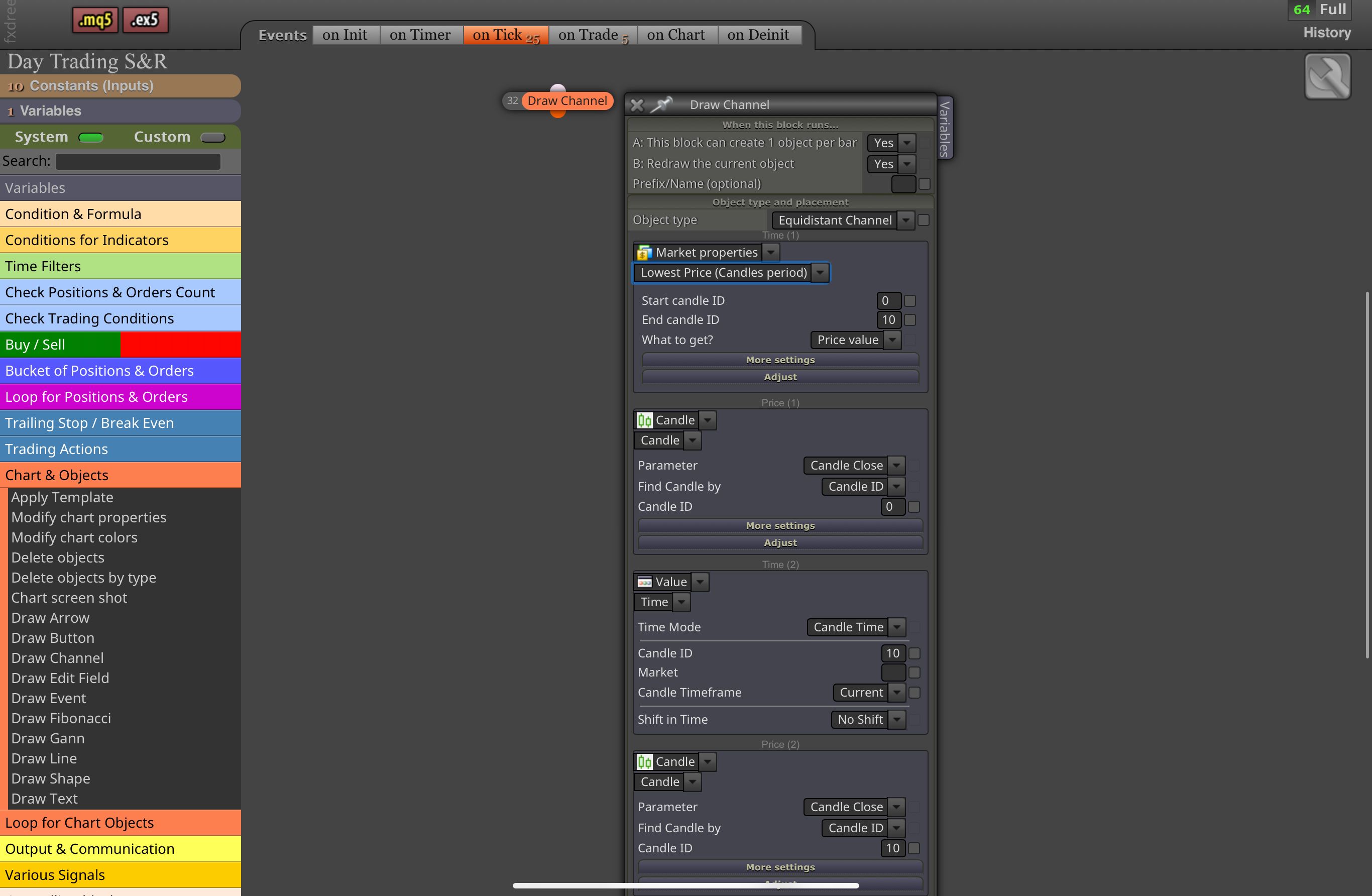Screen dimensions: 1372x896
Task: Open the Price (1) Find Candle by dropdown
Action: 863,487
